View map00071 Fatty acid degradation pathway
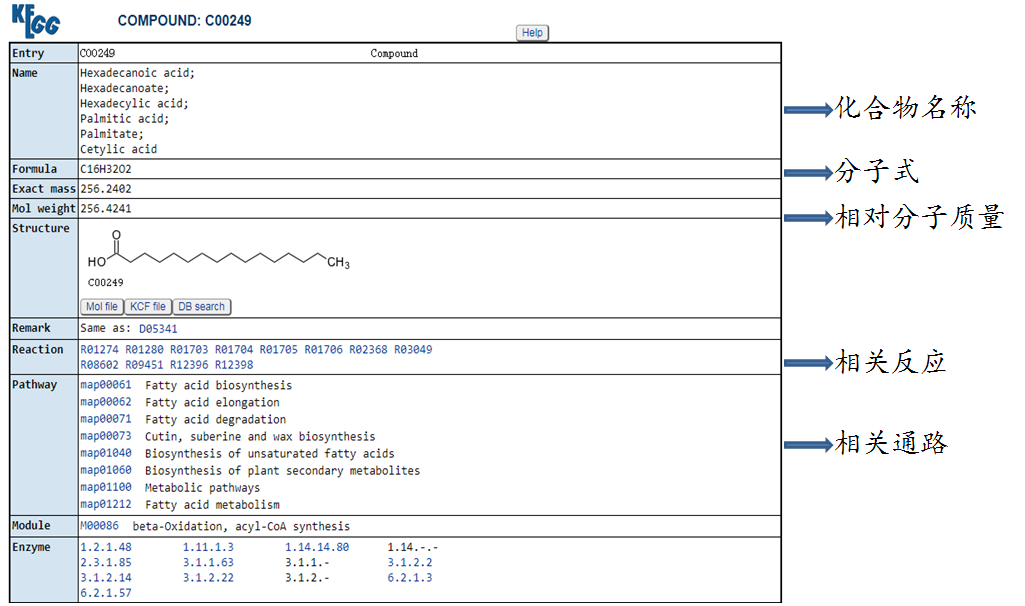Image resolution: width=1025 pixels, height=606 pixels. point(105,420)
